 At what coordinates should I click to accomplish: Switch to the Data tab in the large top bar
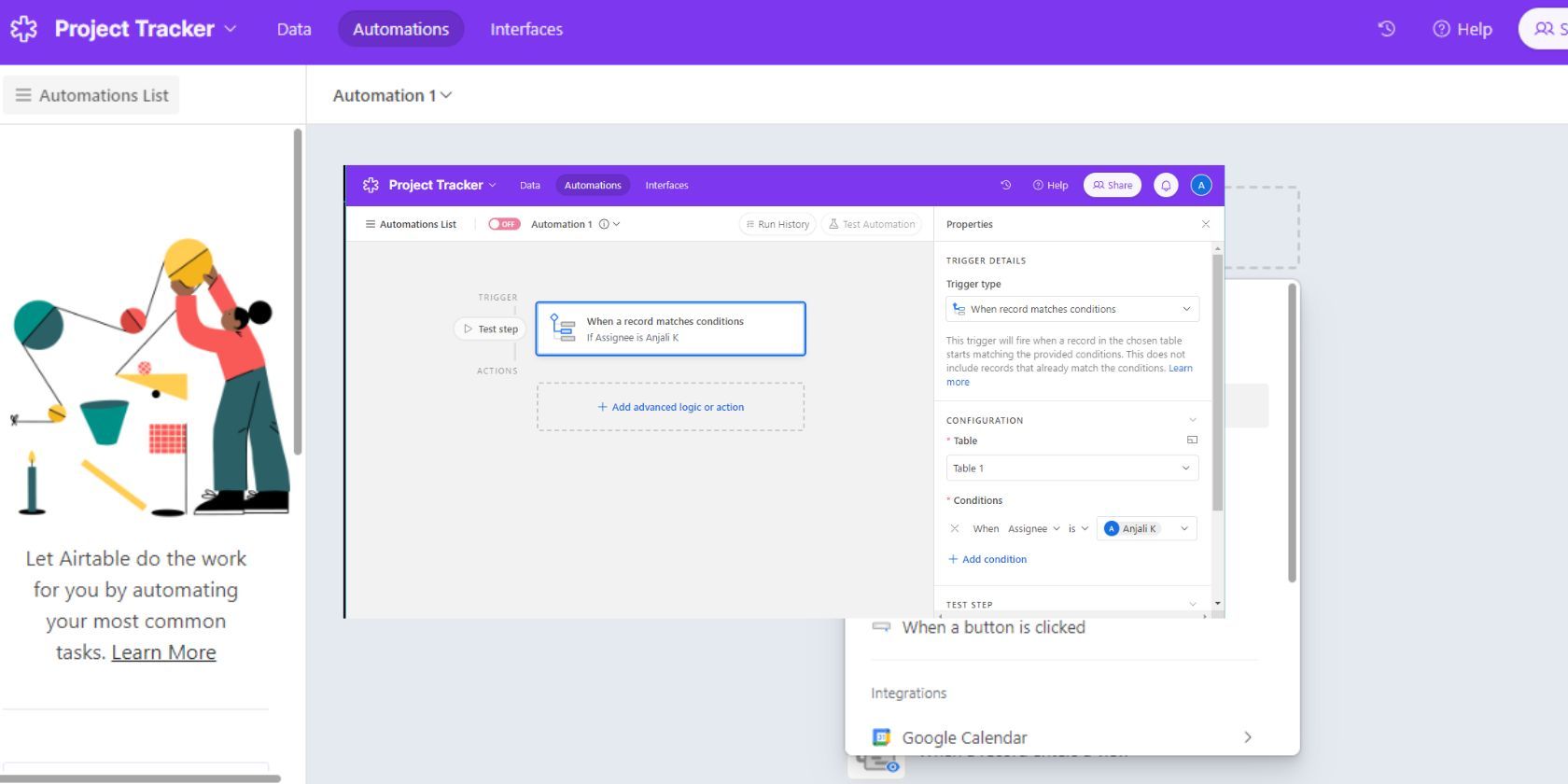tap(294, 29)
